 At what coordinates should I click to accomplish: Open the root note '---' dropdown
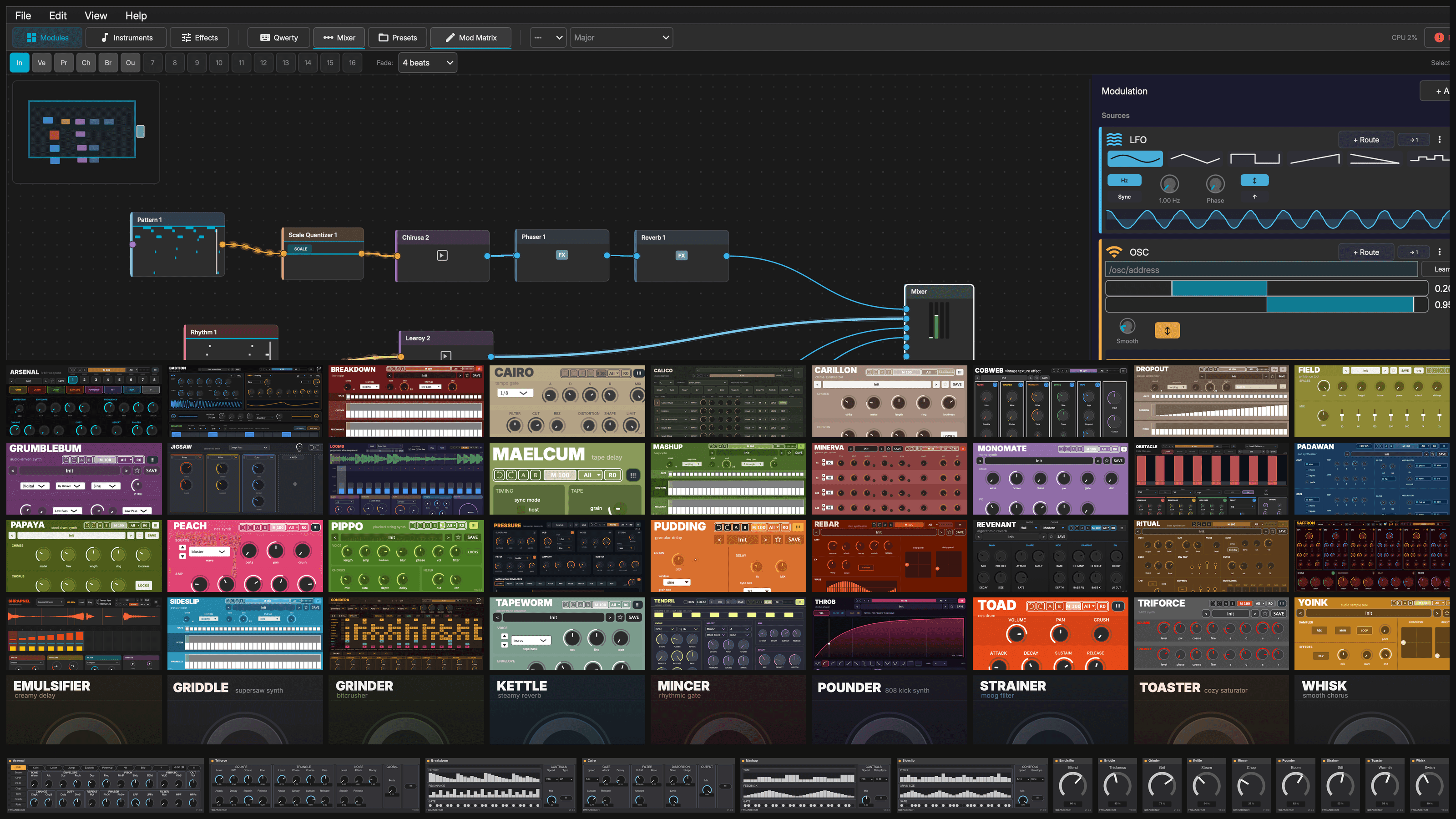tap(548, 38)
